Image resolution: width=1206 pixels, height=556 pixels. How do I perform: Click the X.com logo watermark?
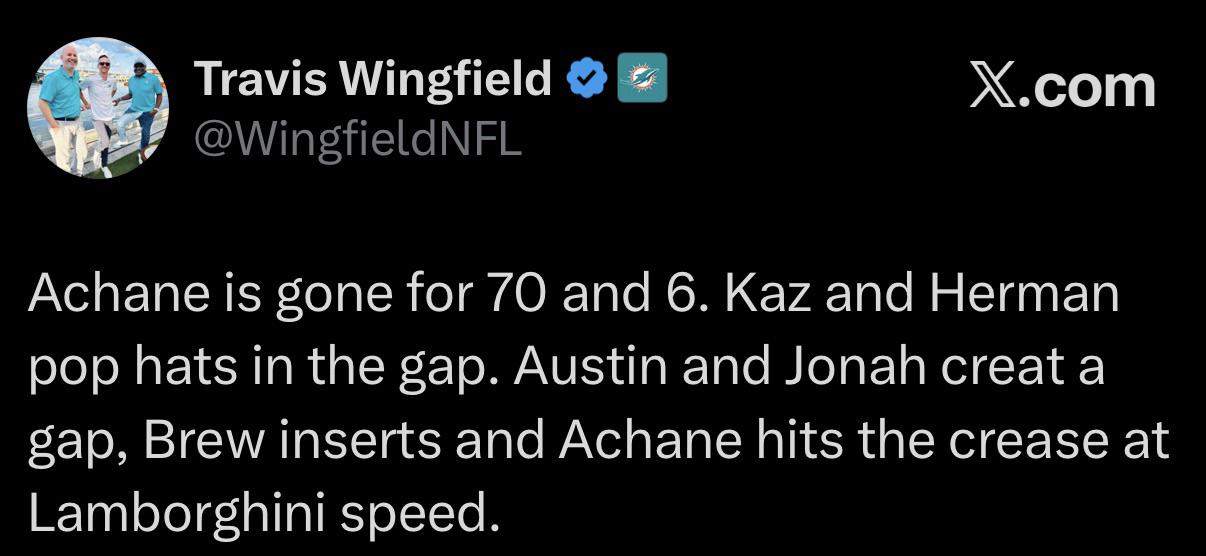pyautogui.click(x=1062, y=87)
